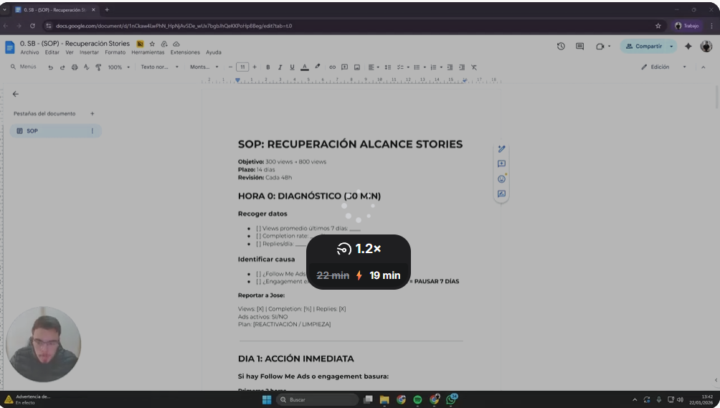Apply italic formatting
Image resolution: width=720 pixels, height=408 pixels.
(x=280, y=67)
